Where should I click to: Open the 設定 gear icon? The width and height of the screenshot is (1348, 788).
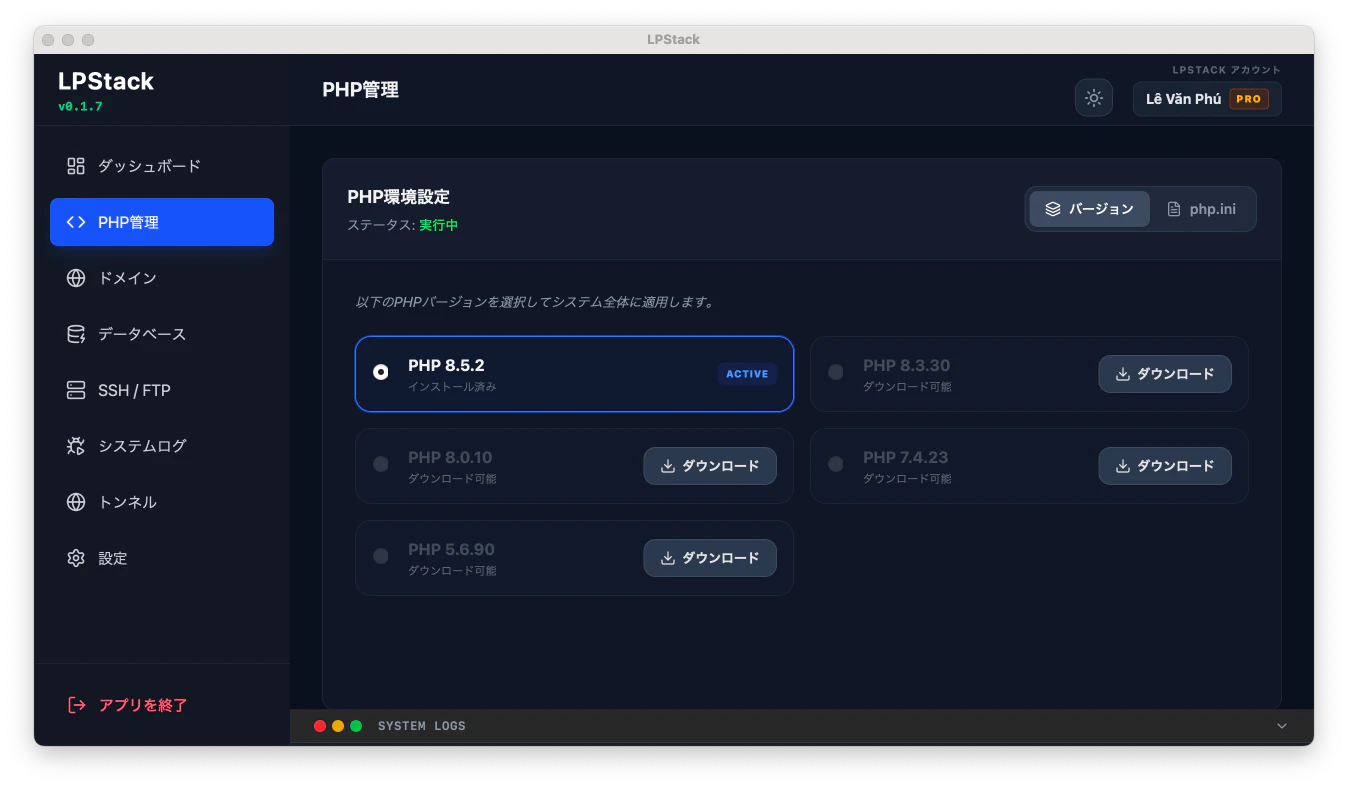(x=75, y=558)
